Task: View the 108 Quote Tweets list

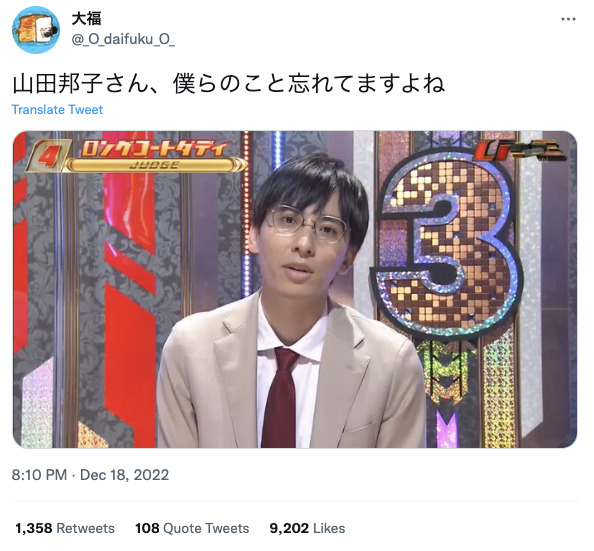Action: pyautogui.click(x=192, y=528)
